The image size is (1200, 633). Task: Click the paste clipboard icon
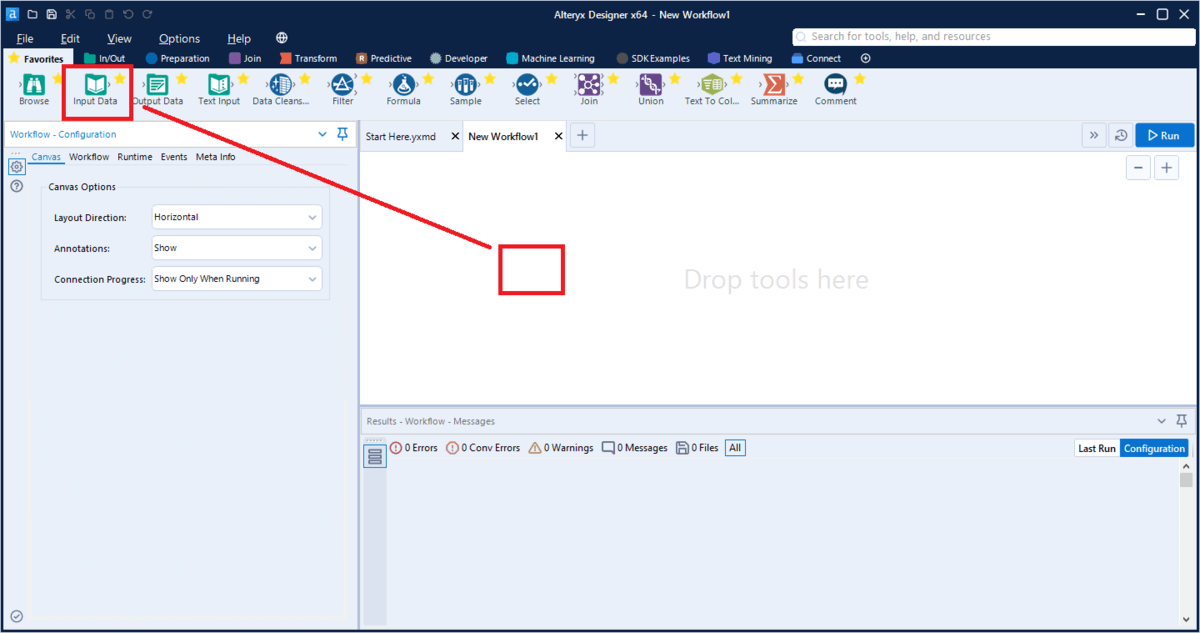point(109,14)
